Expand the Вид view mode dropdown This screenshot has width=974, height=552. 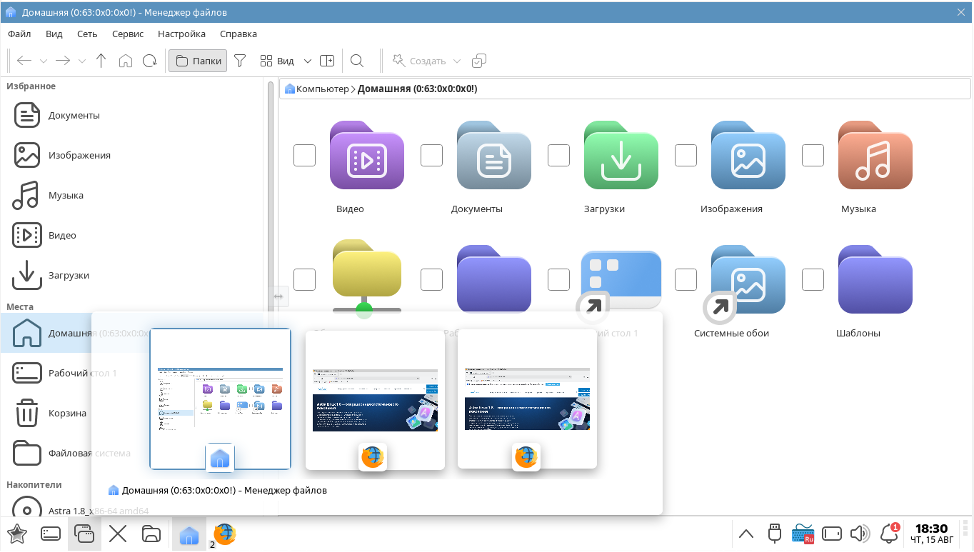pyautogui.click(x=308, y=61)
